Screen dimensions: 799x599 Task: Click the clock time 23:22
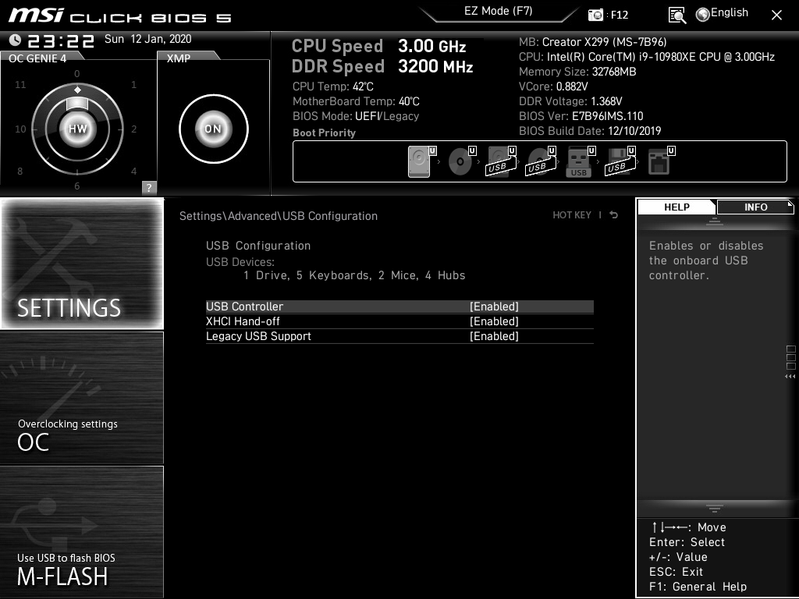61,41
